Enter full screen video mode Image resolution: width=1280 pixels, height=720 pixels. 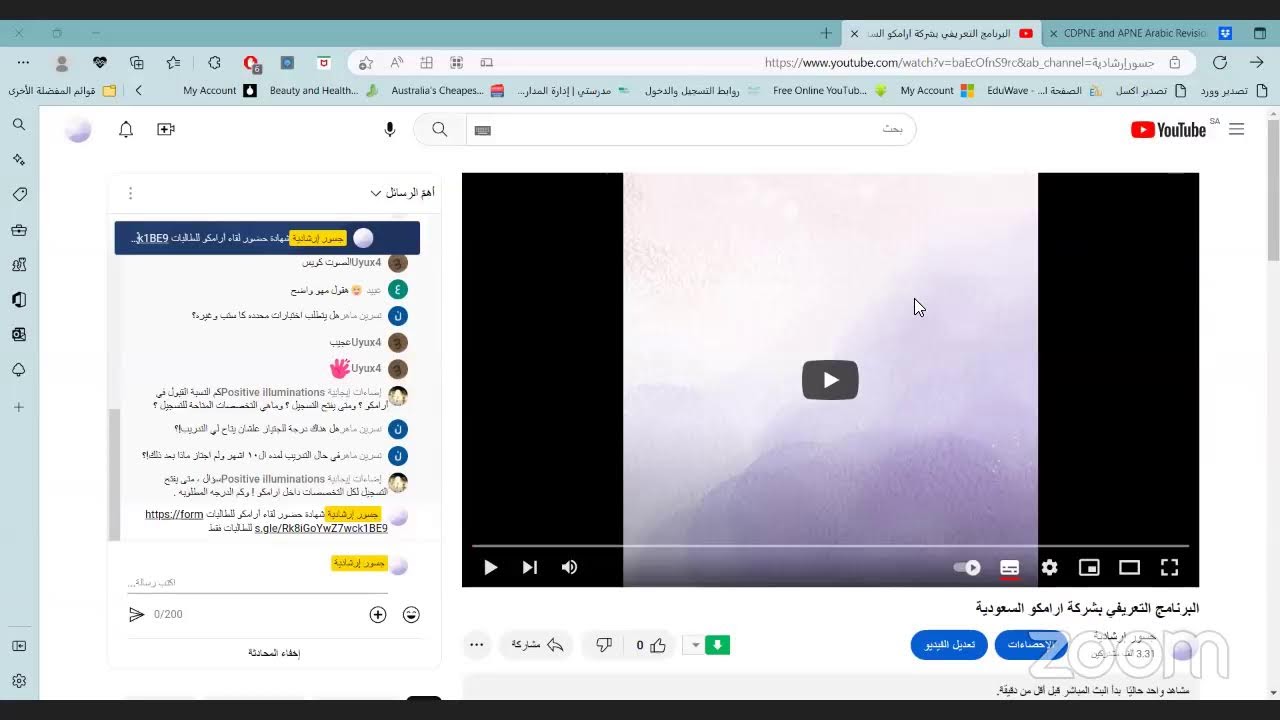[x=1169, y=567]
